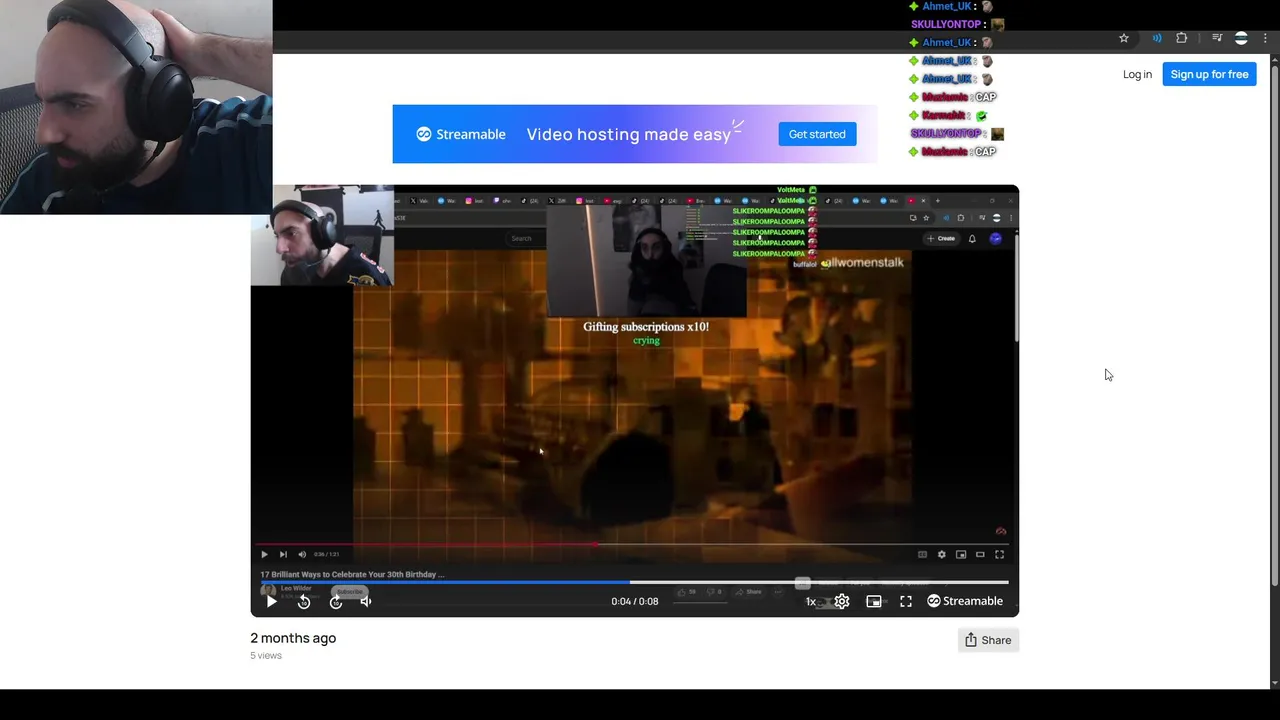Click the Share button below video

(x=988, y=640)
